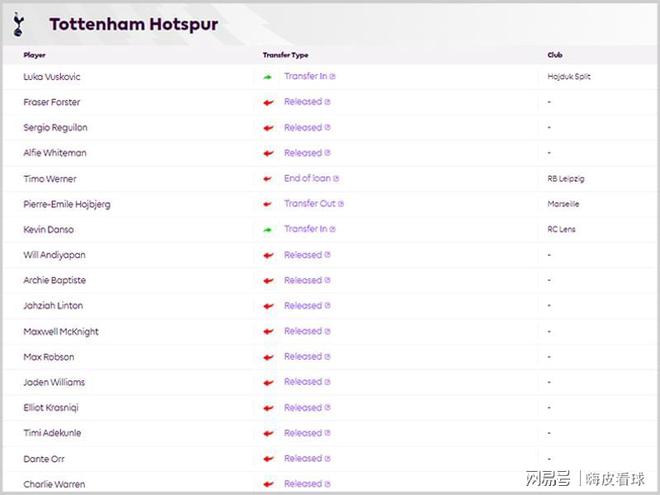Click green arrow icon in Kevin Danso row
This screenshot has height=495, width=660.
click(x=267, y=229)
